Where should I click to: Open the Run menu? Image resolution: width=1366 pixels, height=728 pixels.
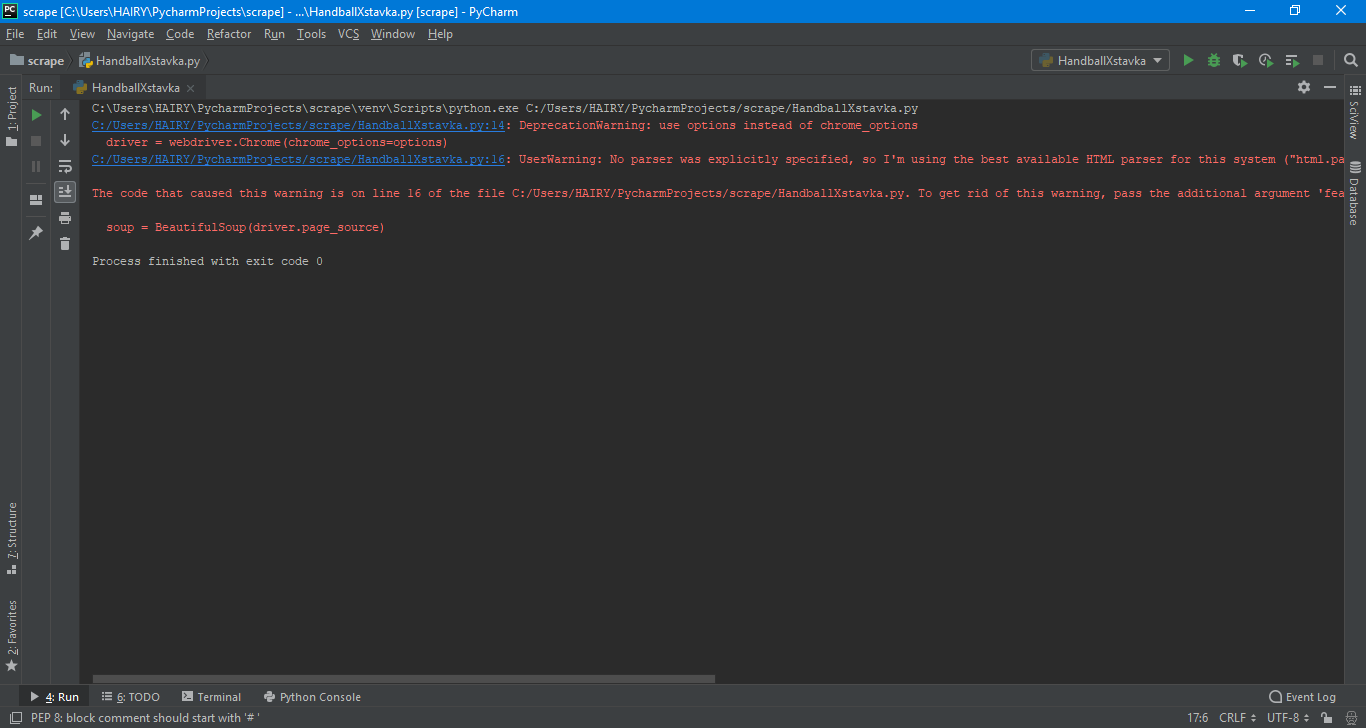(x=274, y=34)
